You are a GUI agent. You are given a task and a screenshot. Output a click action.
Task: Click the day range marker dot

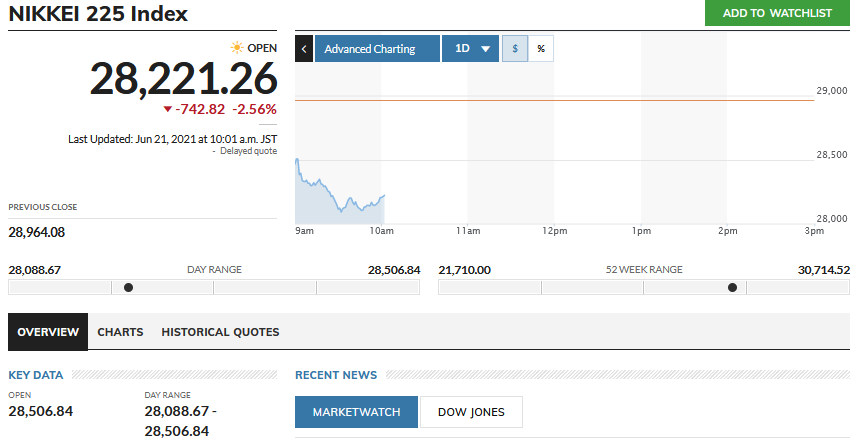click(x=128, y=287)
